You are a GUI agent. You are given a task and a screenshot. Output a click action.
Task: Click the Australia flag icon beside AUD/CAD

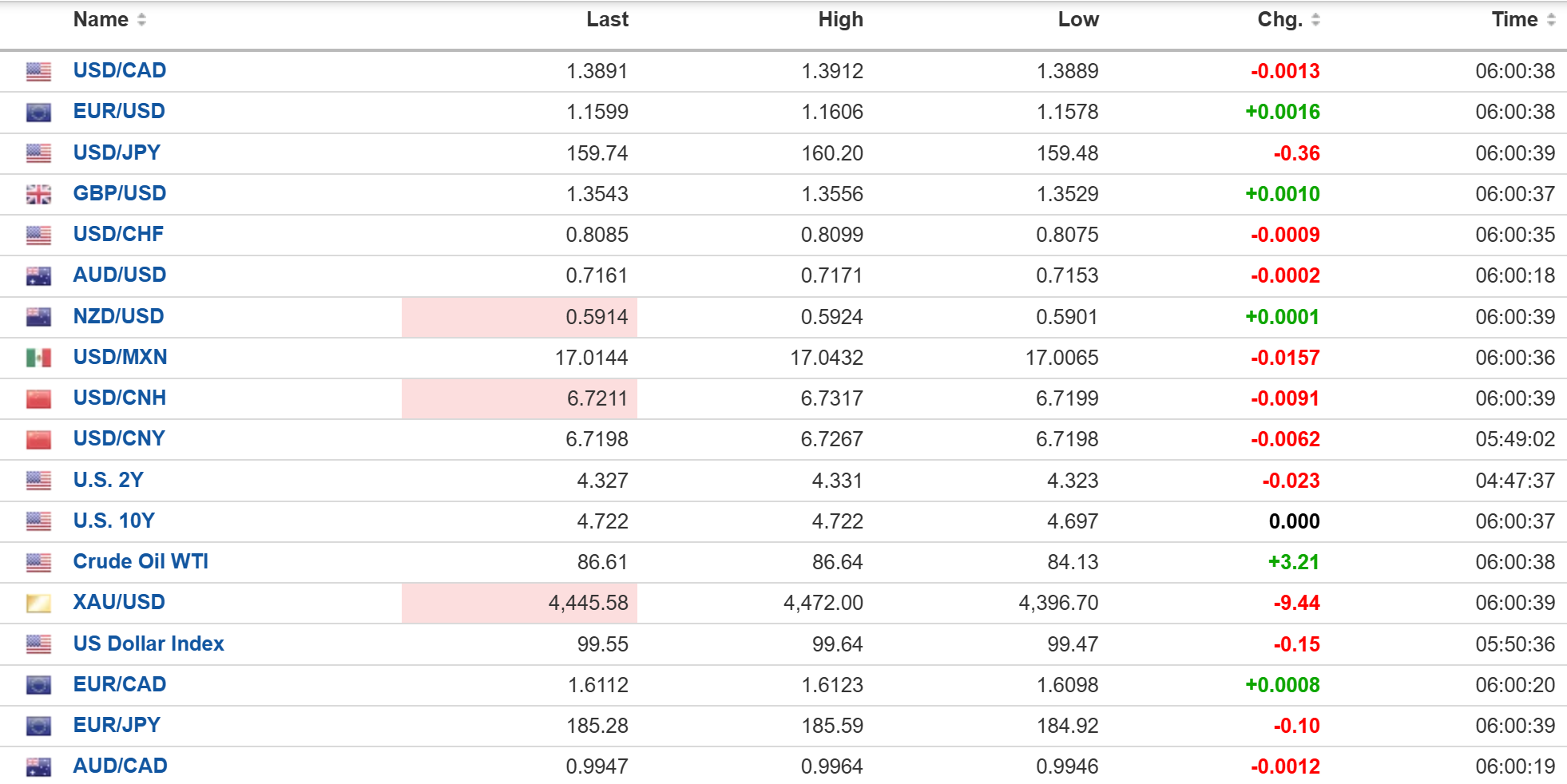38,767
